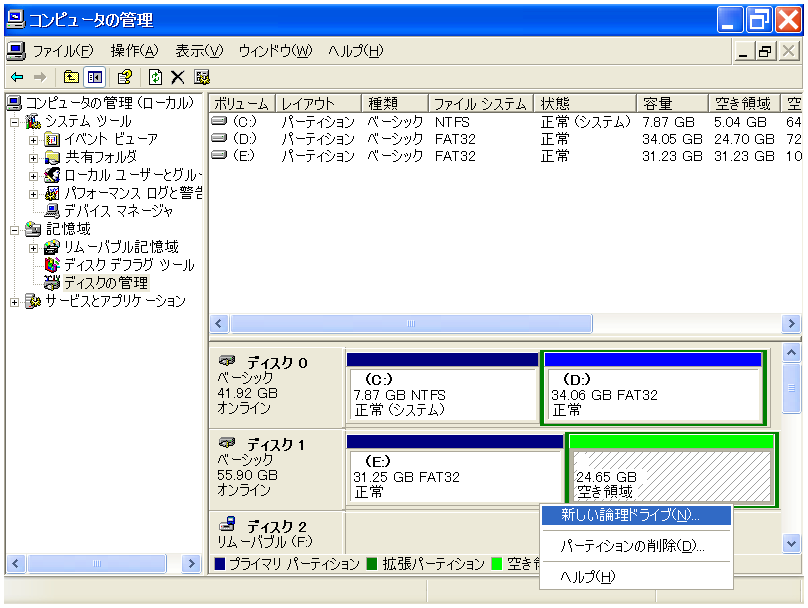This screenshot has width=808, height=608.
Task: Click the volume list horizontal scroll right arrow
Action: (791, 324)
